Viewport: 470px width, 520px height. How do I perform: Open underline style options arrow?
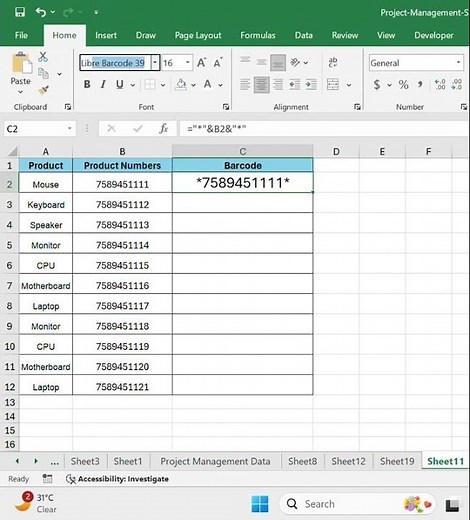point(133,85)
